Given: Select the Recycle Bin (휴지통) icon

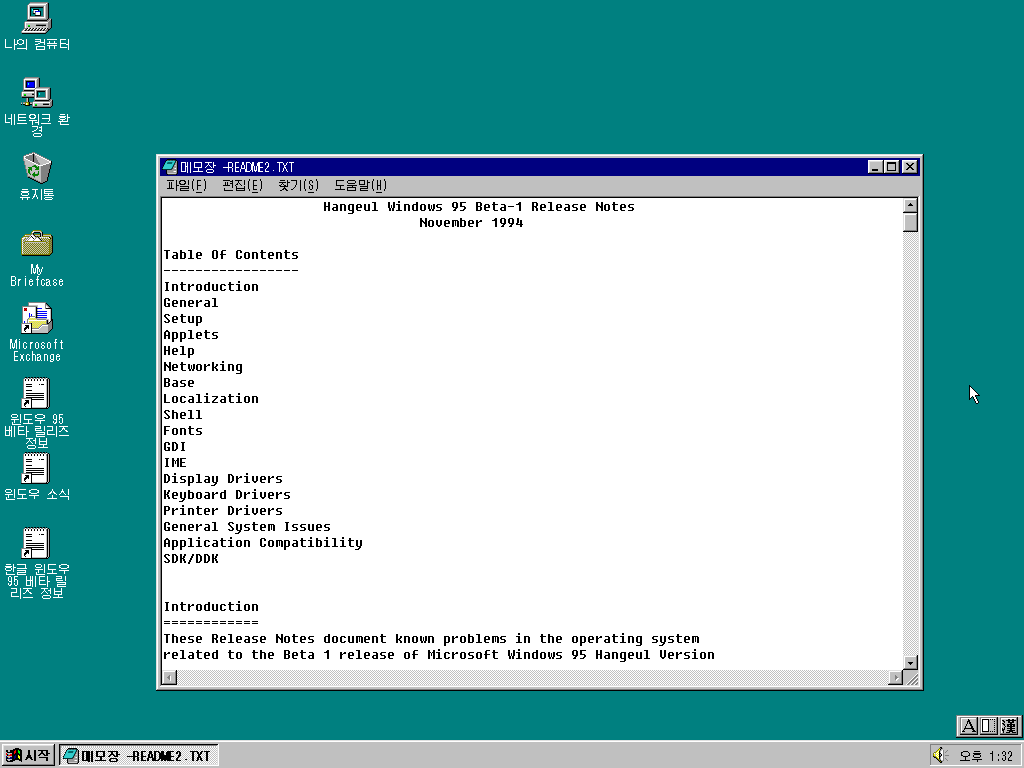Looking at the screenshot, I should pyautogui.click(x=37, y=176).
